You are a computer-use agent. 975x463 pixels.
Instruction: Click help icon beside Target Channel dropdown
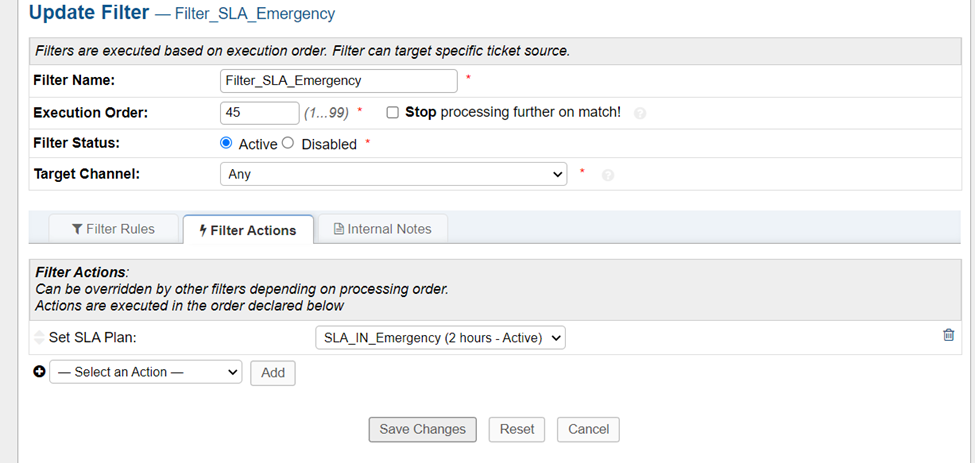coord(607,175)
